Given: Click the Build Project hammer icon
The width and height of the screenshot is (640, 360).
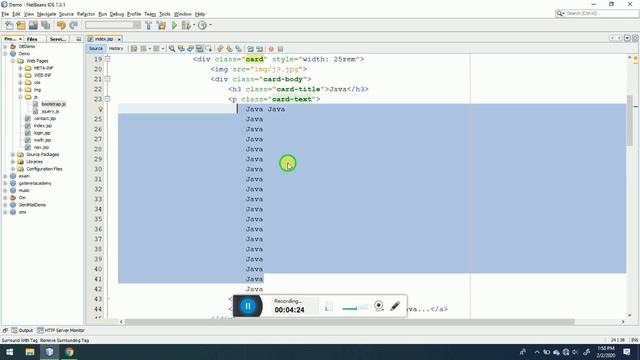Looking at the screenshot, I should [149, 25].
